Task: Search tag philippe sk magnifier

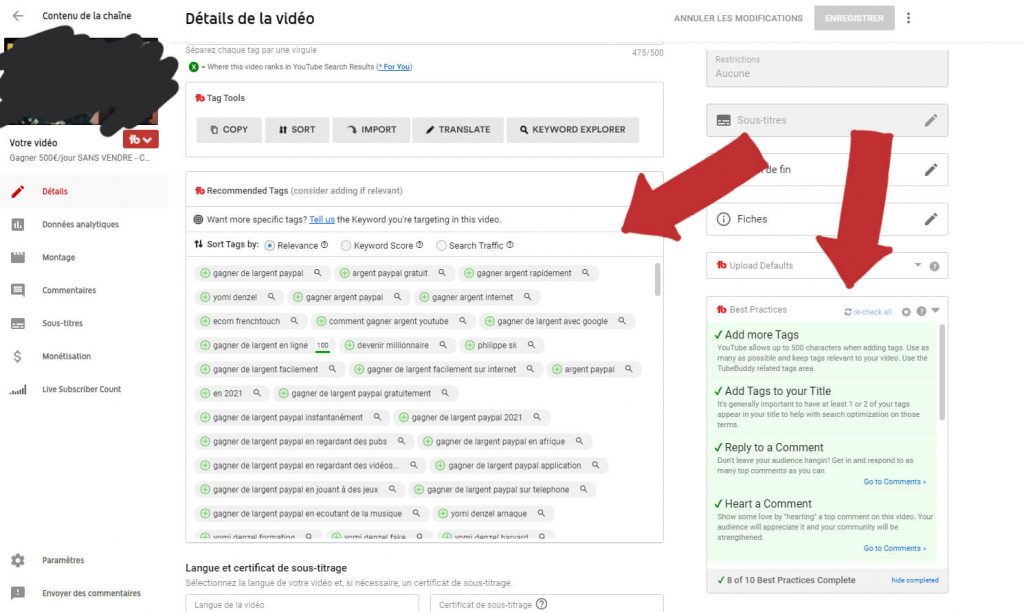Action: [x=531, y=345]
